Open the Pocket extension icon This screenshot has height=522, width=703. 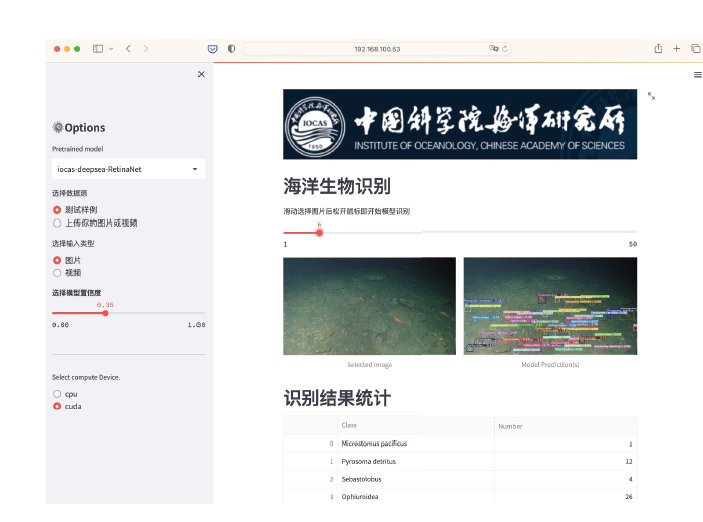pyautogui.click(x=213, y=48)
